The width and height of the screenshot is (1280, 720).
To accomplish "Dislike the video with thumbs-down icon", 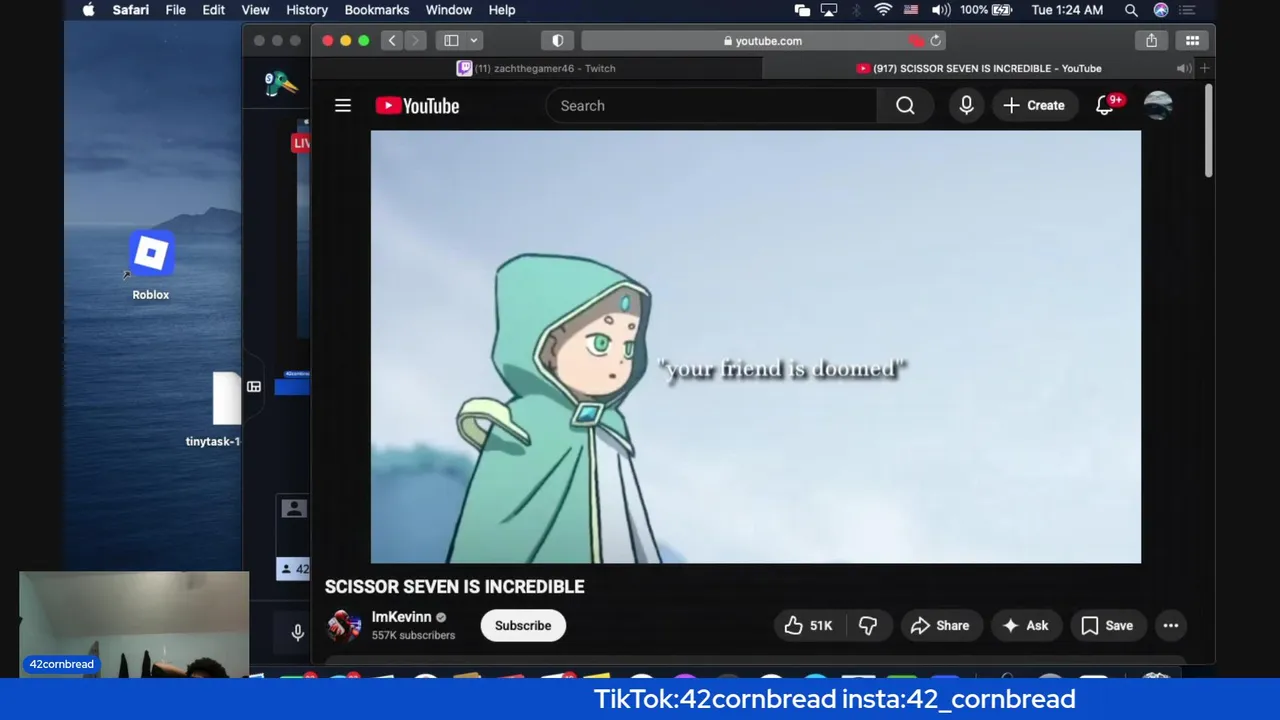I will pyautogui.click(x=868, y=625).
